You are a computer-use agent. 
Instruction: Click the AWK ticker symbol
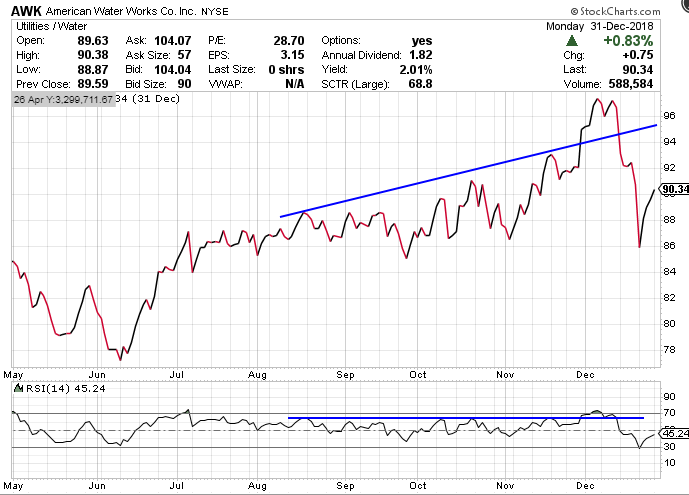[26, 11]
